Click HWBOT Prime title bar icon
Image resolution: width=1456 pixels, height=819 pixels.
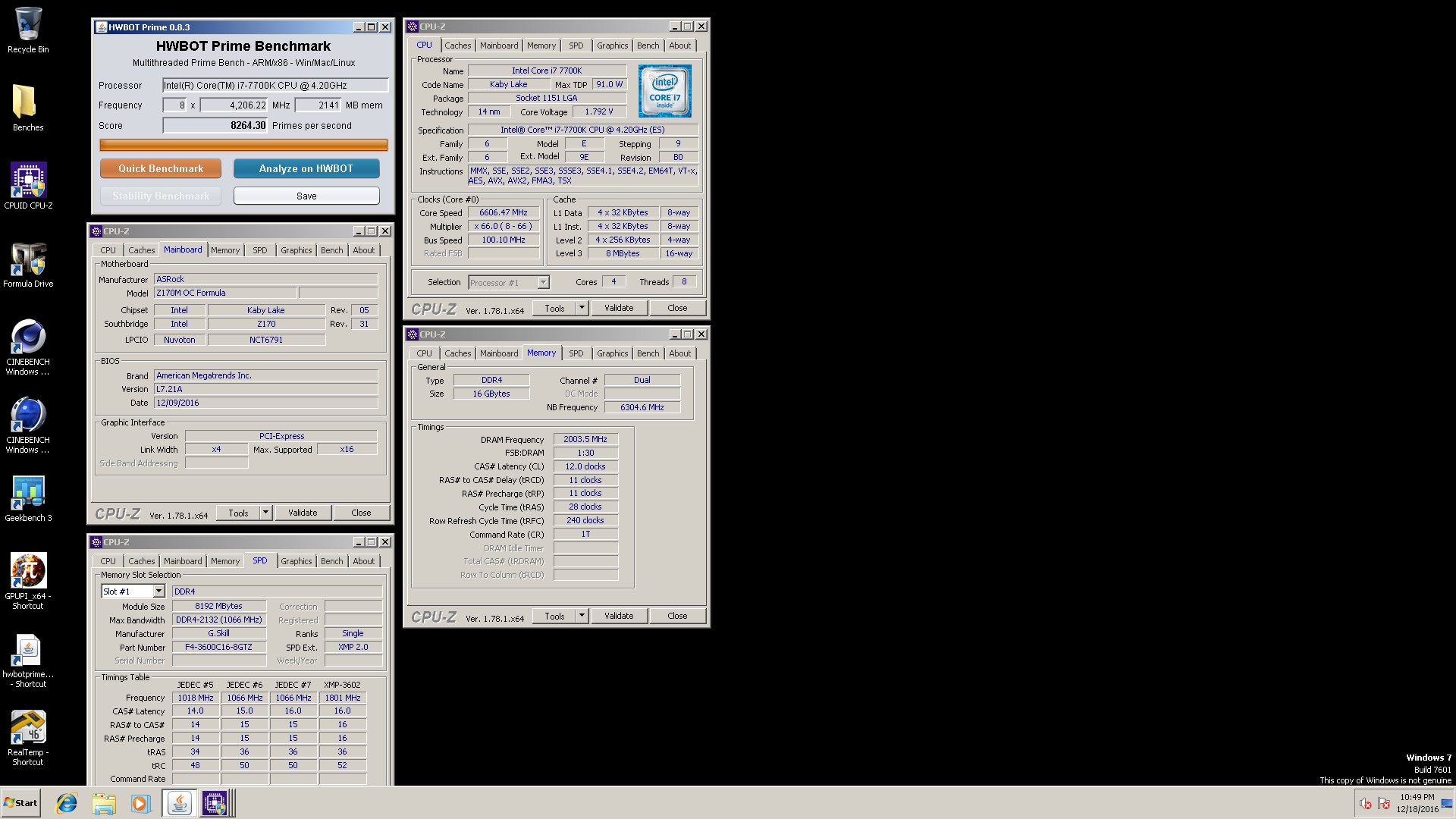tap(101, 27)
